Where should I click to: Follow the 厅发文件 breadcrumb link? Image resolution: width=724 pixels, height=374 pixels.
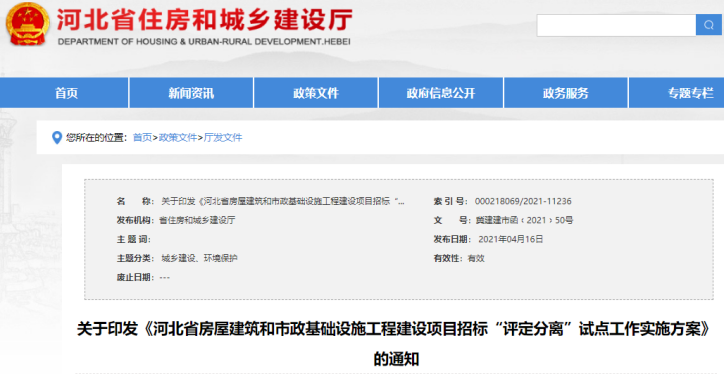tap(223, 138)
